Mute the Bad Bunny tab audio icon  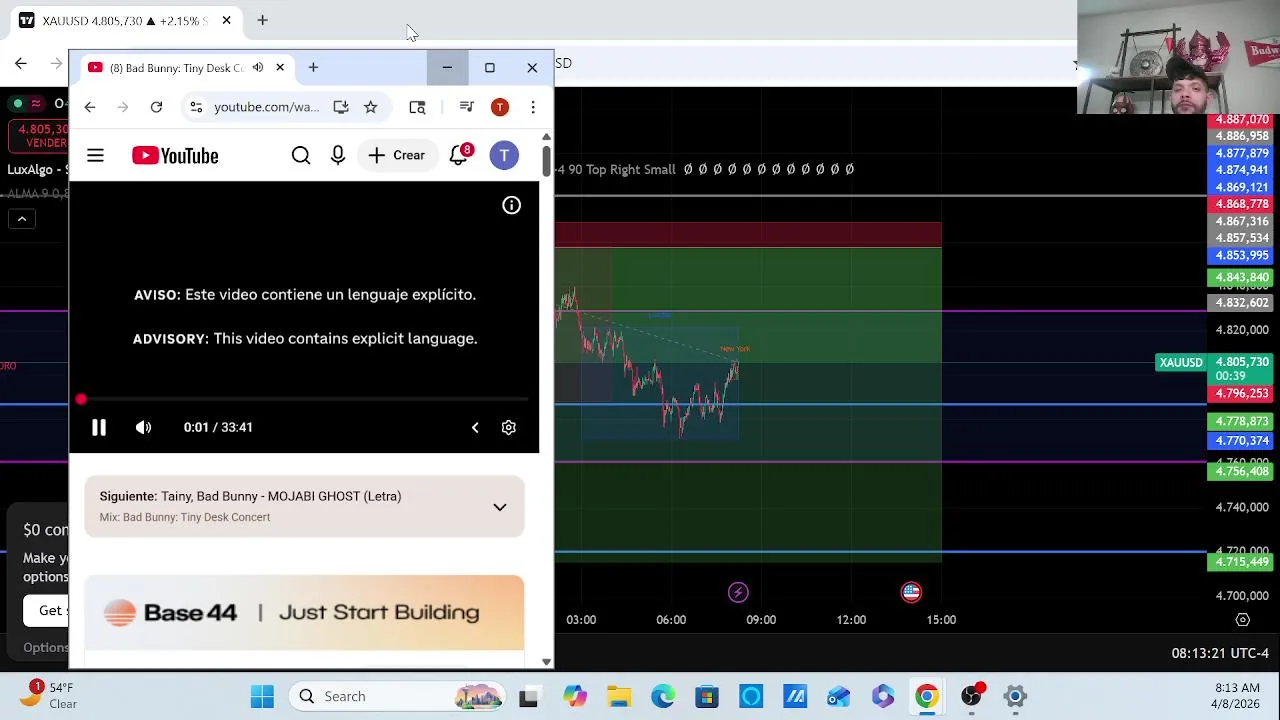pos(258,67)
